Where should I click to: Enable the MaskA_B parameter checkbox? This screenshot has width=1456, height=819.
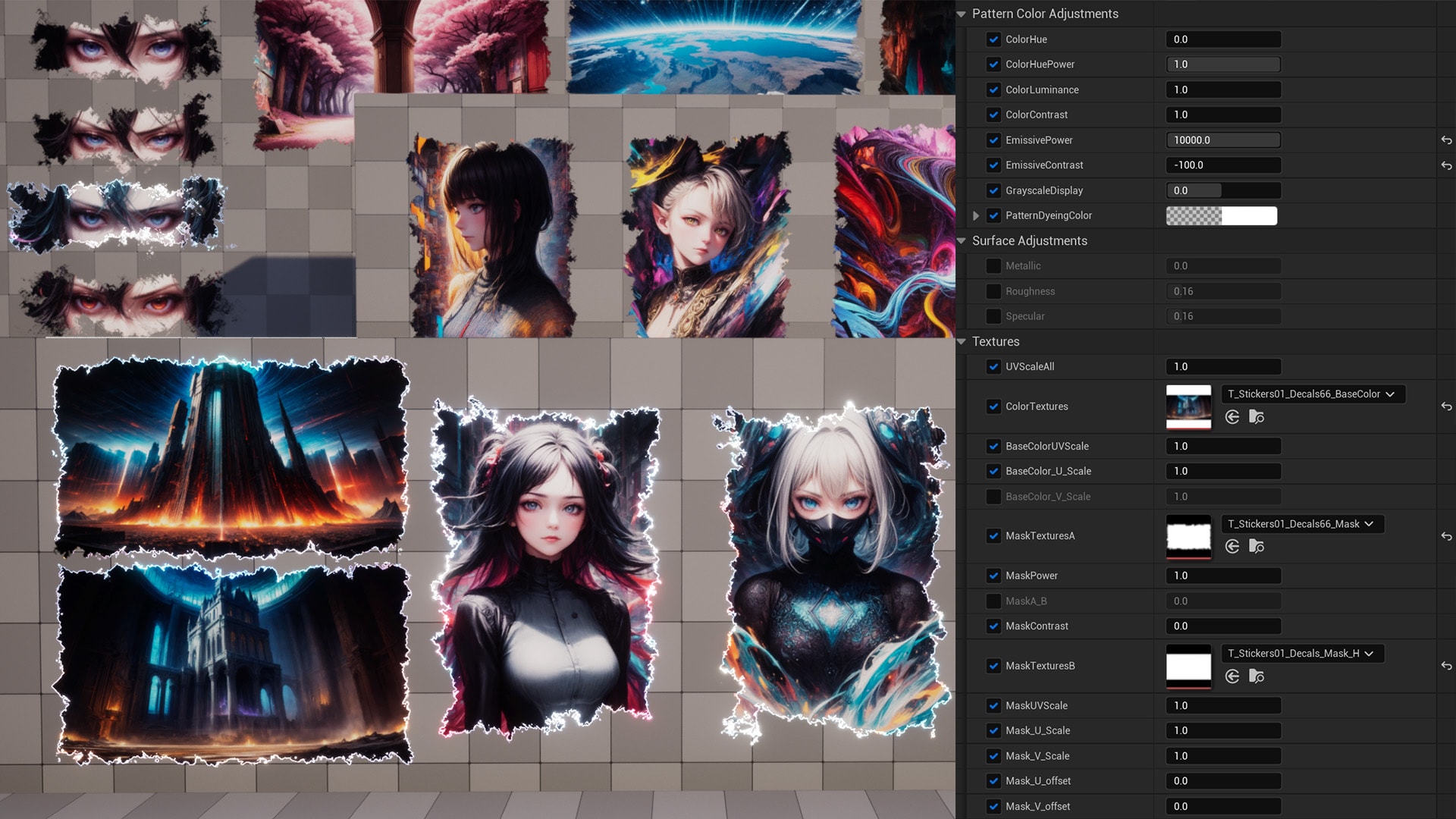pyautogui.click(x=993, y=601)
